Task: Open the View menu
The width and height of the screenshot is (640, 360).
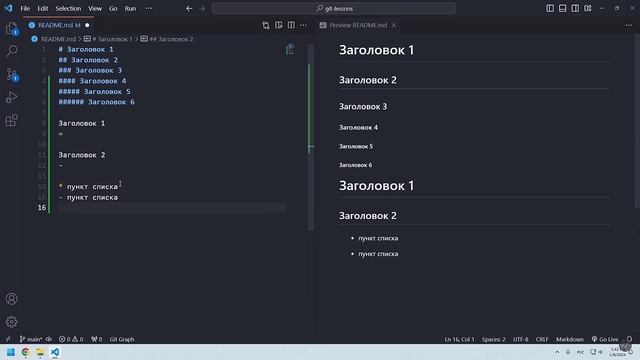Action: coord(95,8)
